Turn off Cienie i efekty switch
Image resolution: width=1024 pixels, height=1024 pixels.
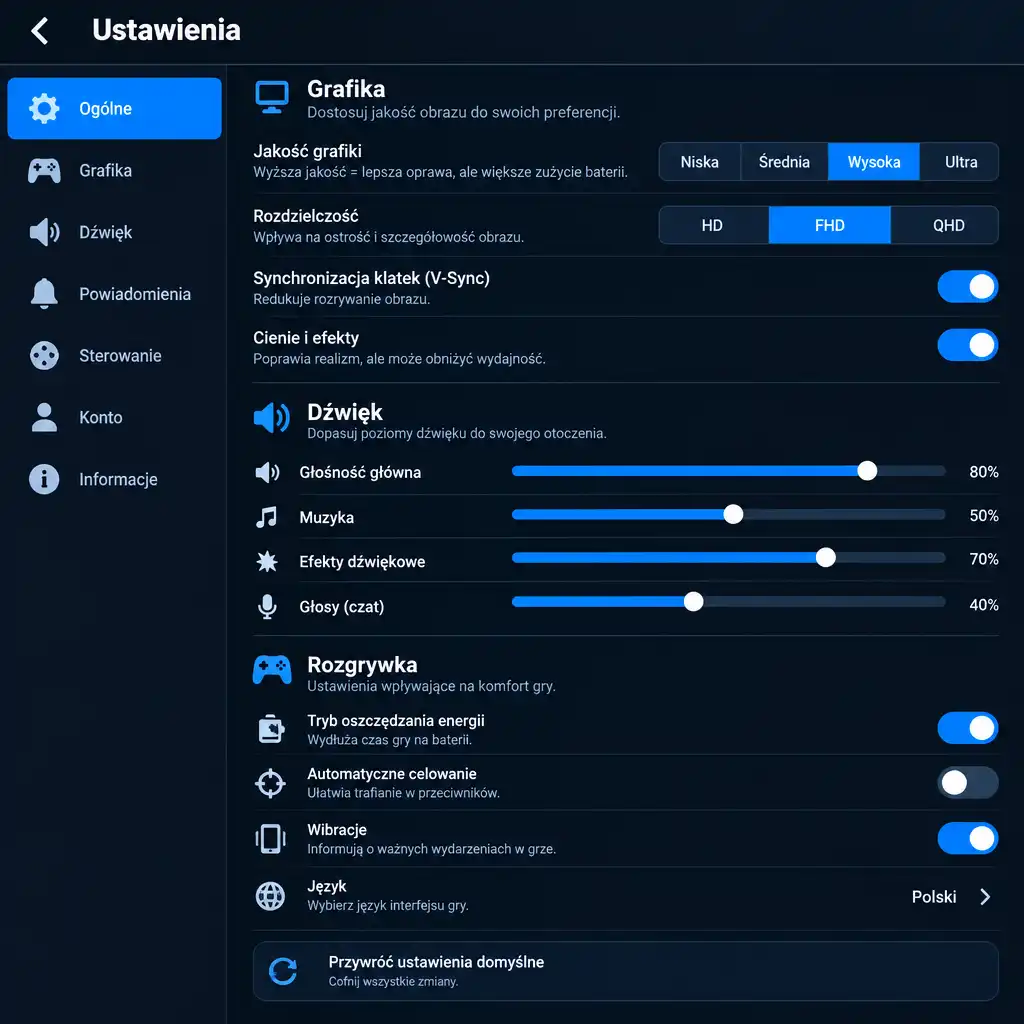pos(967,345)
